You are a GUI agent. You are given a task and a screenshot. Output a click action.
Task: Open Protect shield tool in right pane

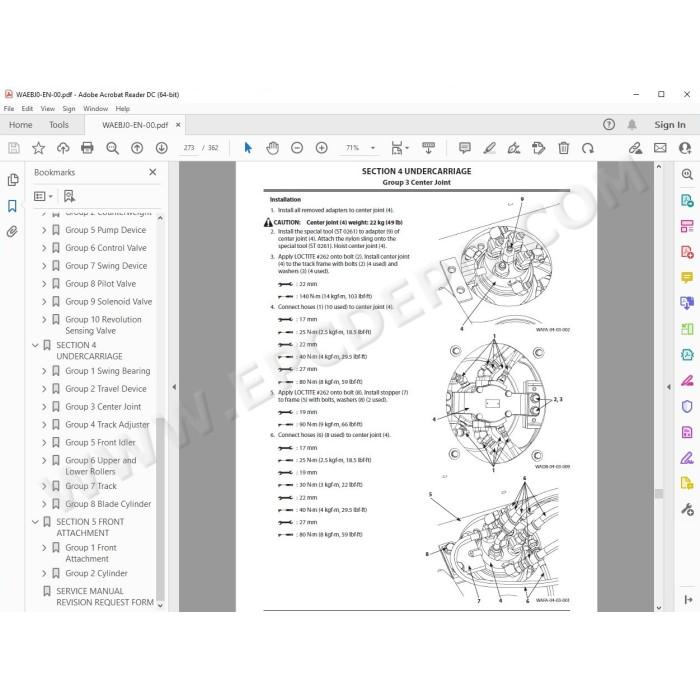687,406
